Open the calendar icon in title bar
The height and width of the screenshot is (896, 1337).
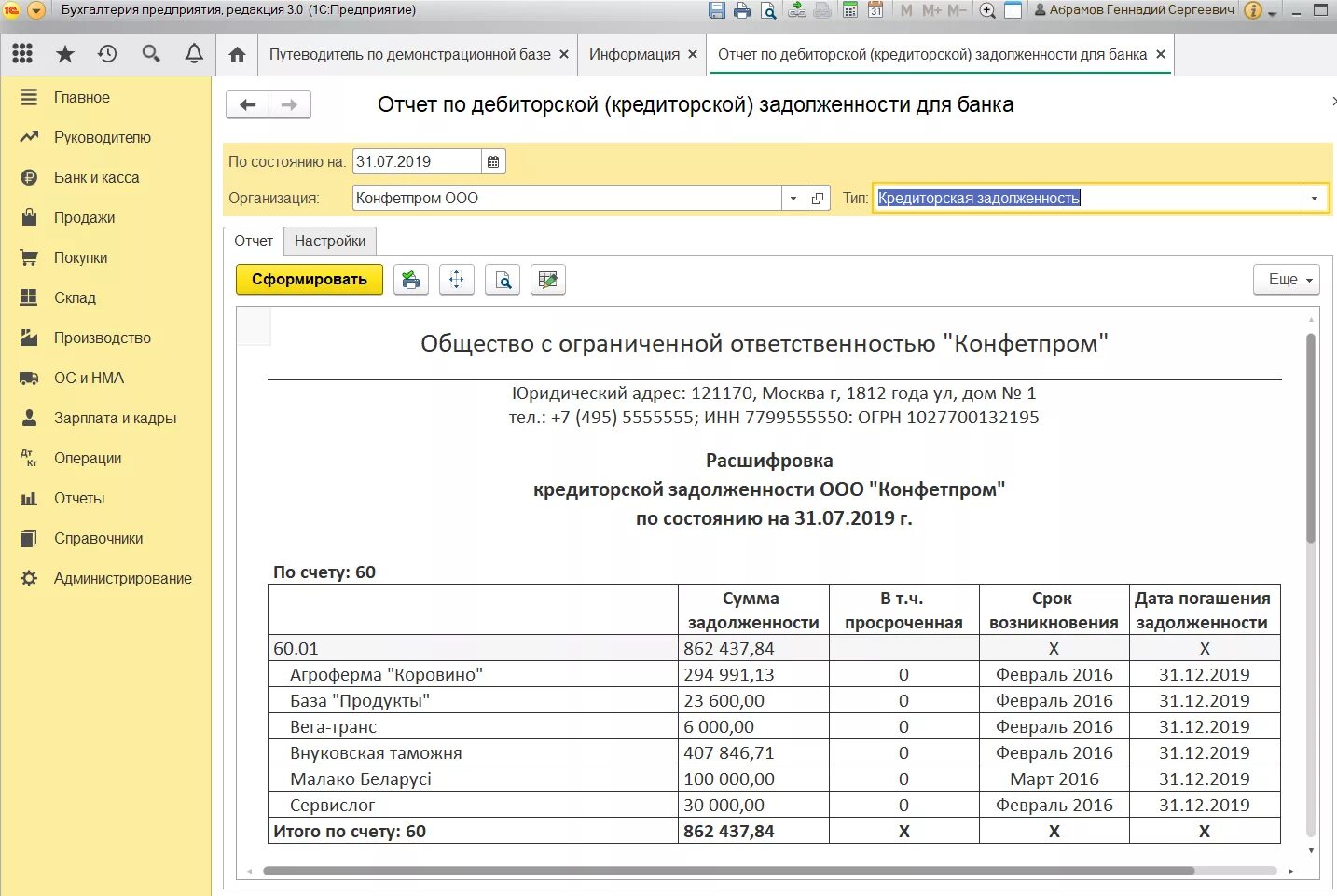875,10
